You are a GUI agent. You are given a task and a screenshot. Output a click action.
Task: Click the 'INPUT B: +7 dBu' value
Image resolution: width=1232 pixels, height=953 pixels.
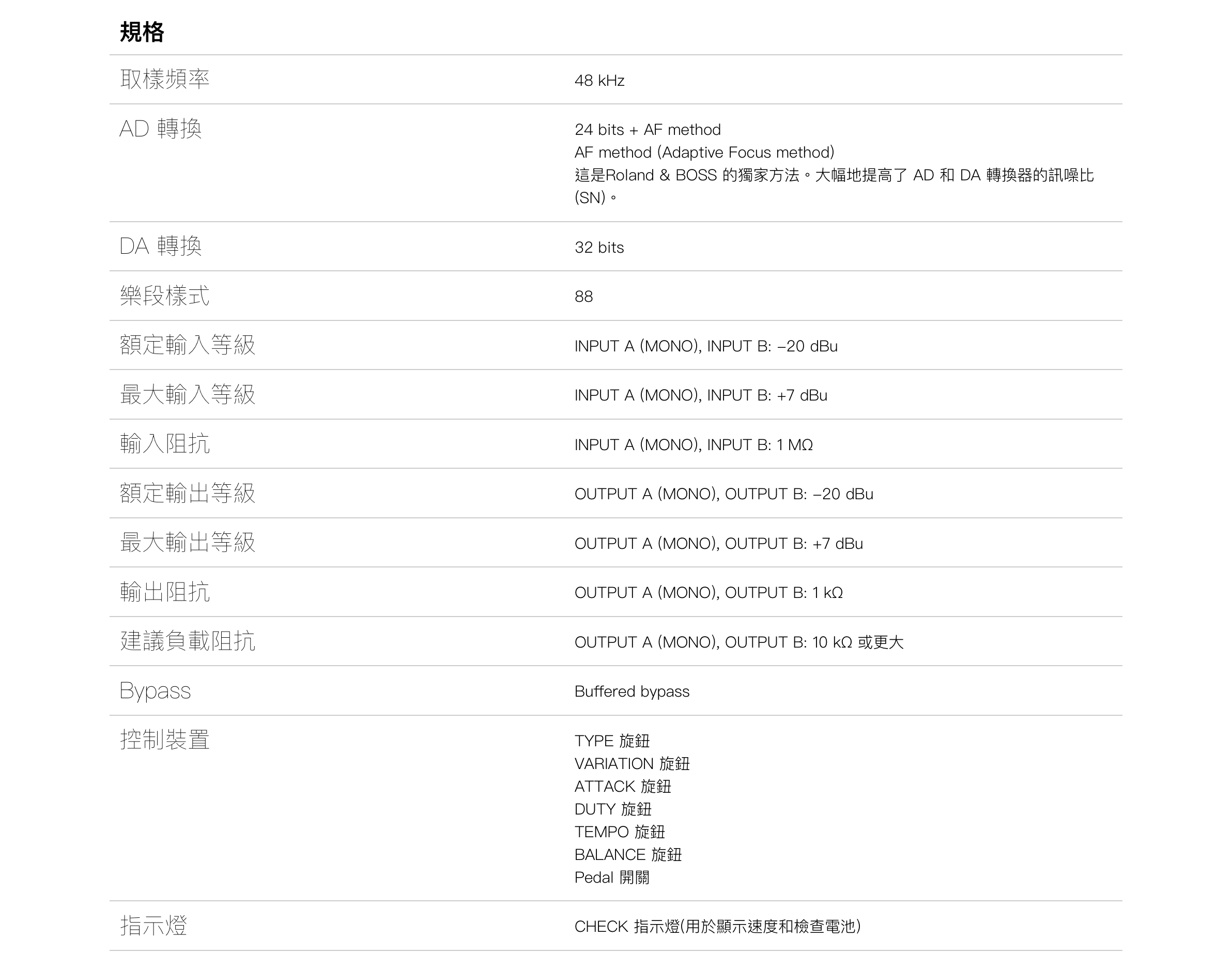tap(767, 395)
